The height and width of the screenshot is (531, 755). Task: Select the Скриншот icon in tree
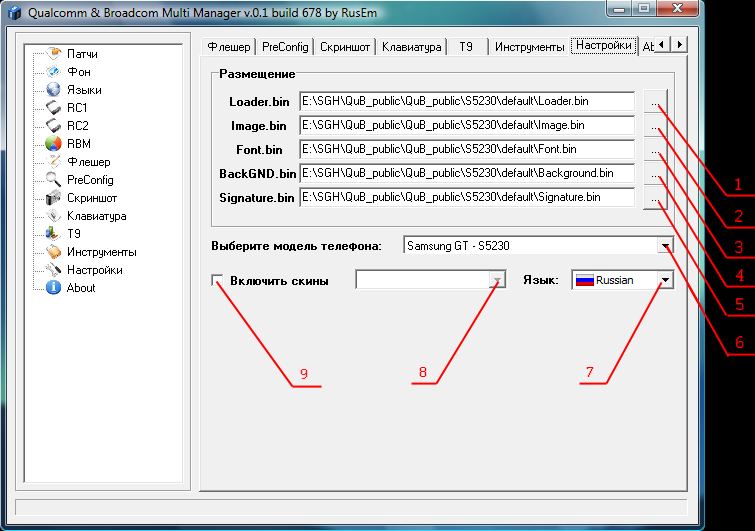pos(55,198)
